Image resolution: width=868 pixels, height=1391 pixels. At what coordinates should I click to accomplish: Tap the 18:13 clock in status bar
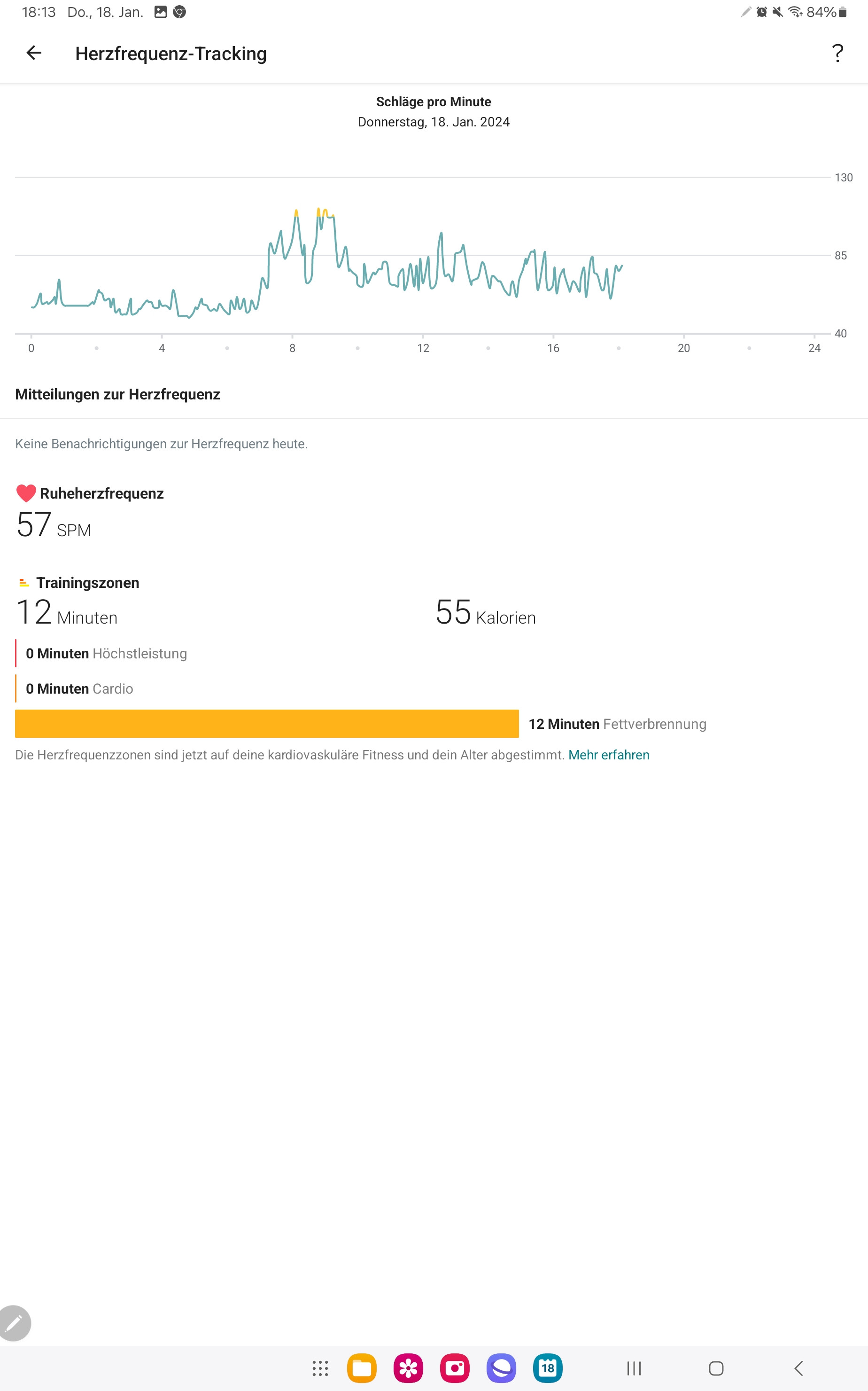(39, 12)
